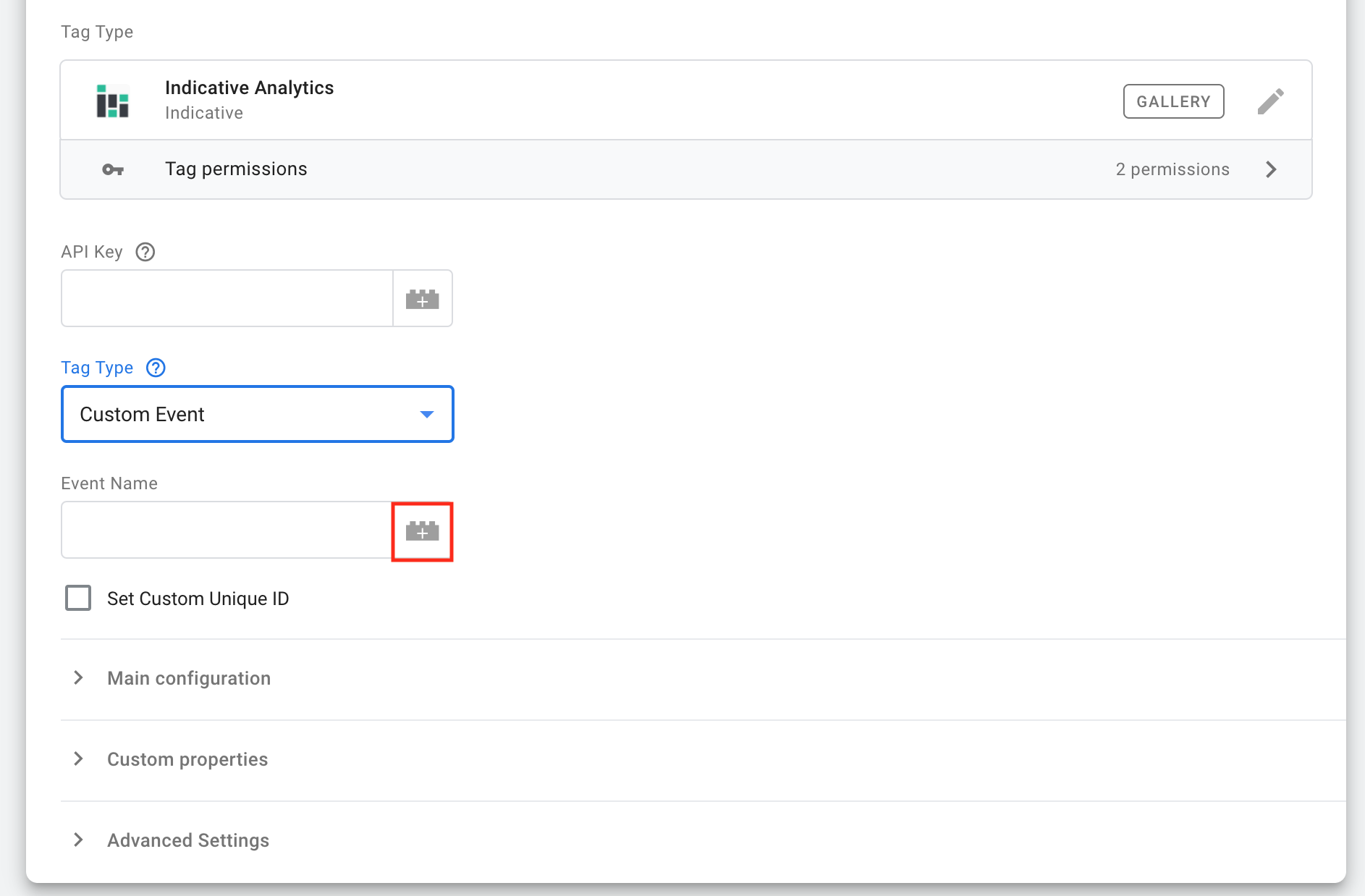Click the Indicative Analytics logo icon
Screen dimensions: 1365x896
pos(113,101)
